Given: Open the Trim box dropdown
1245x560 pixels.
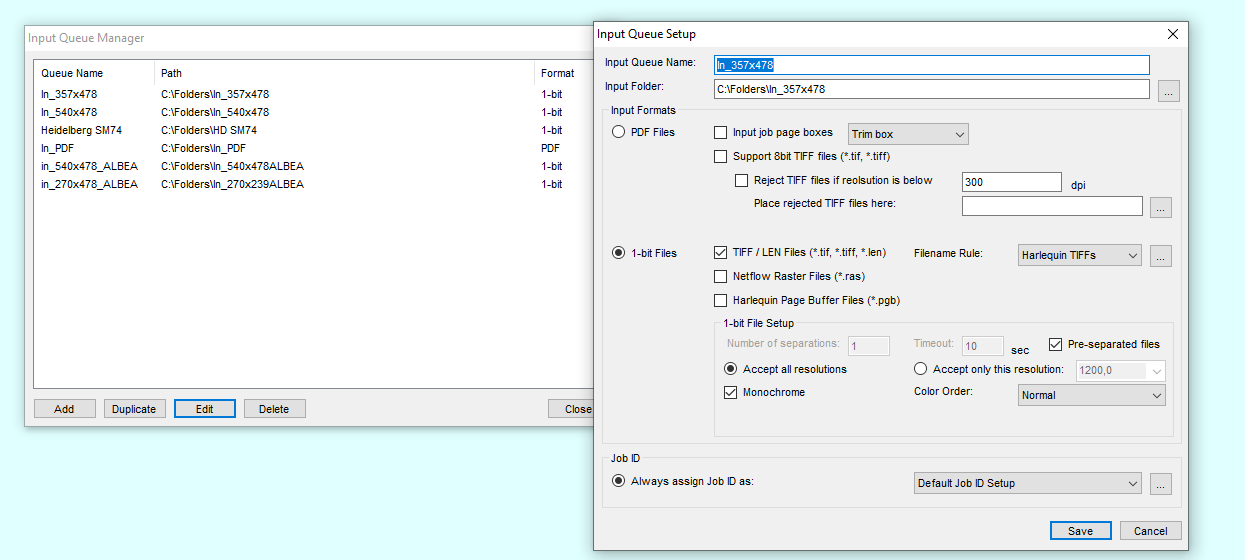Looking at the screenshot, I should [x=907, y=135].
